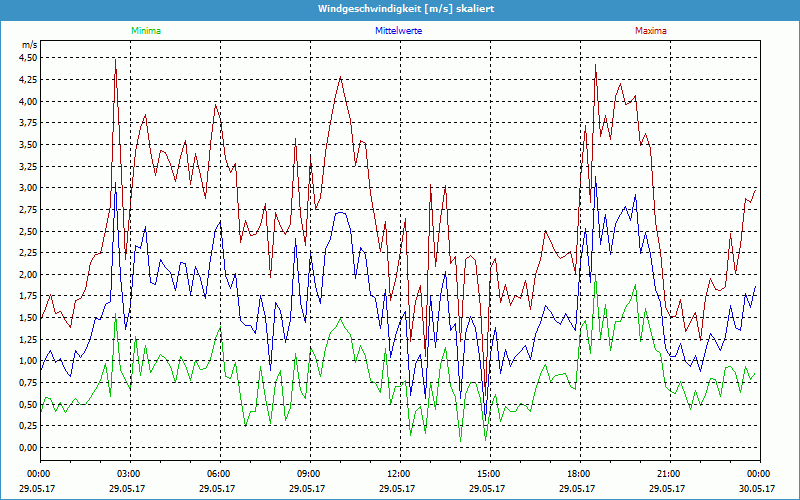Click the 03:00 time axis label
This screenshot has height=500, width=800.
coord(130,473)
